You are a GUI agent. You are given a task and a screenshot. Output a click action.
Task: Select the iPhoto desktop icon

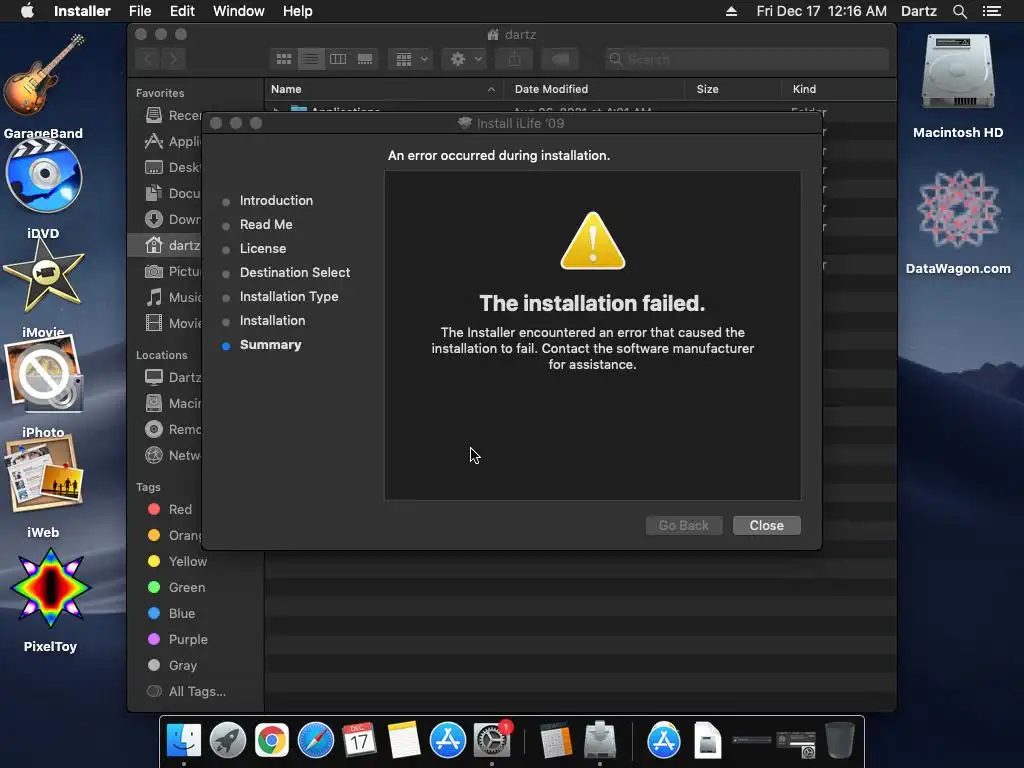(44, 387)
